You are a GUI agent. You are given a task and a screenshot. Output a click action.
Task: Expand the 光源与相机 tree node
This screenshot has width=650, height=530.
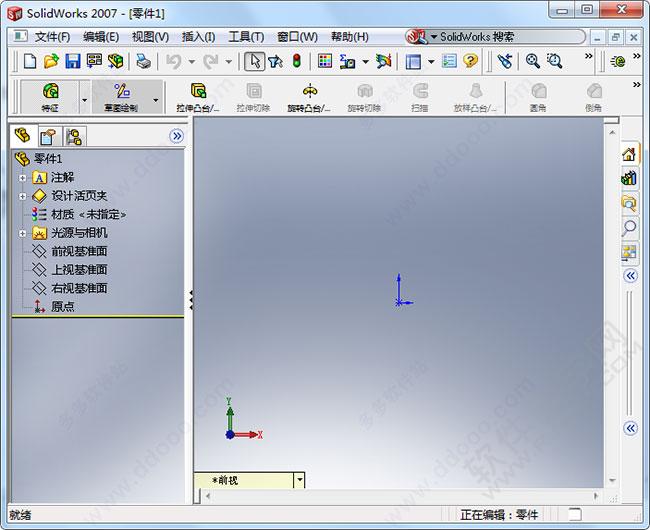tap(22, 234)
